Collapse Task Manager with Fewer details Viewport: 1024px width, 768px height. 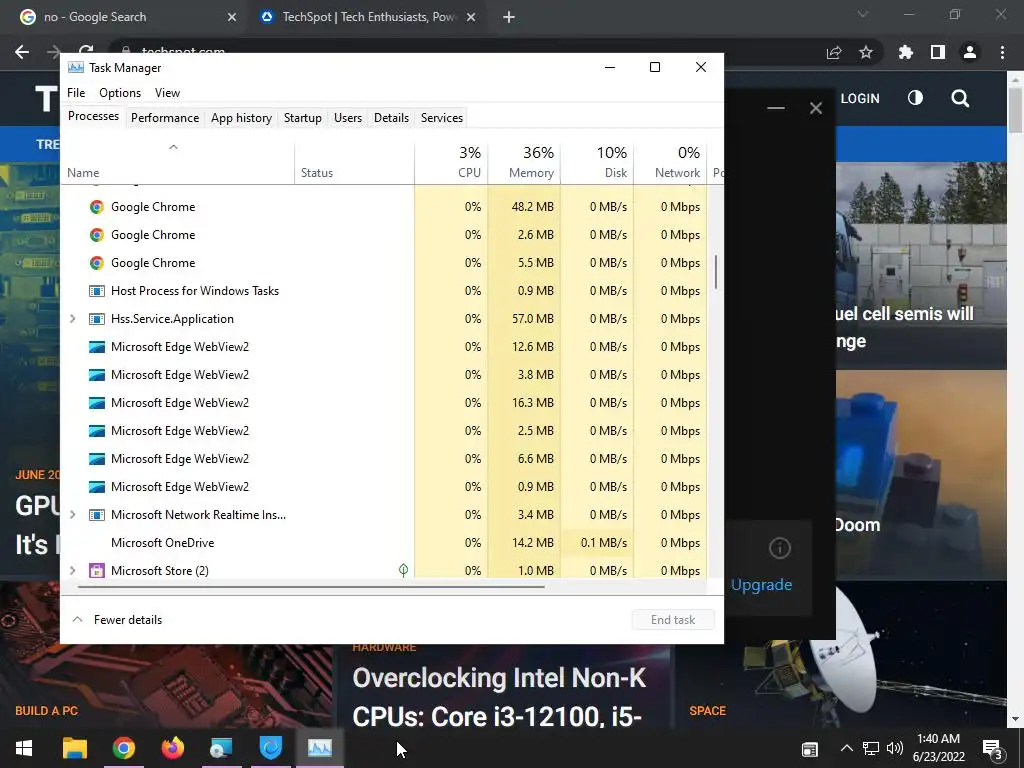118,620
